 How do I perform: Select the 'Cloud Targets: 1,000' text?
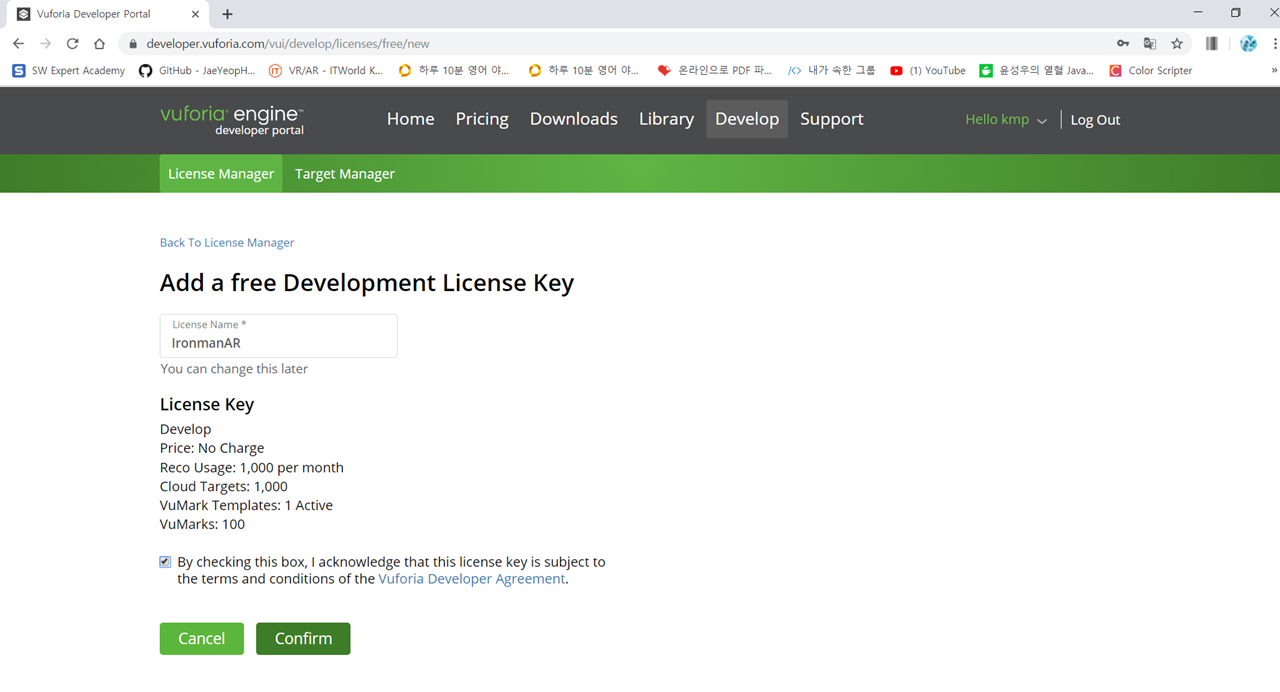coord(224,487)
